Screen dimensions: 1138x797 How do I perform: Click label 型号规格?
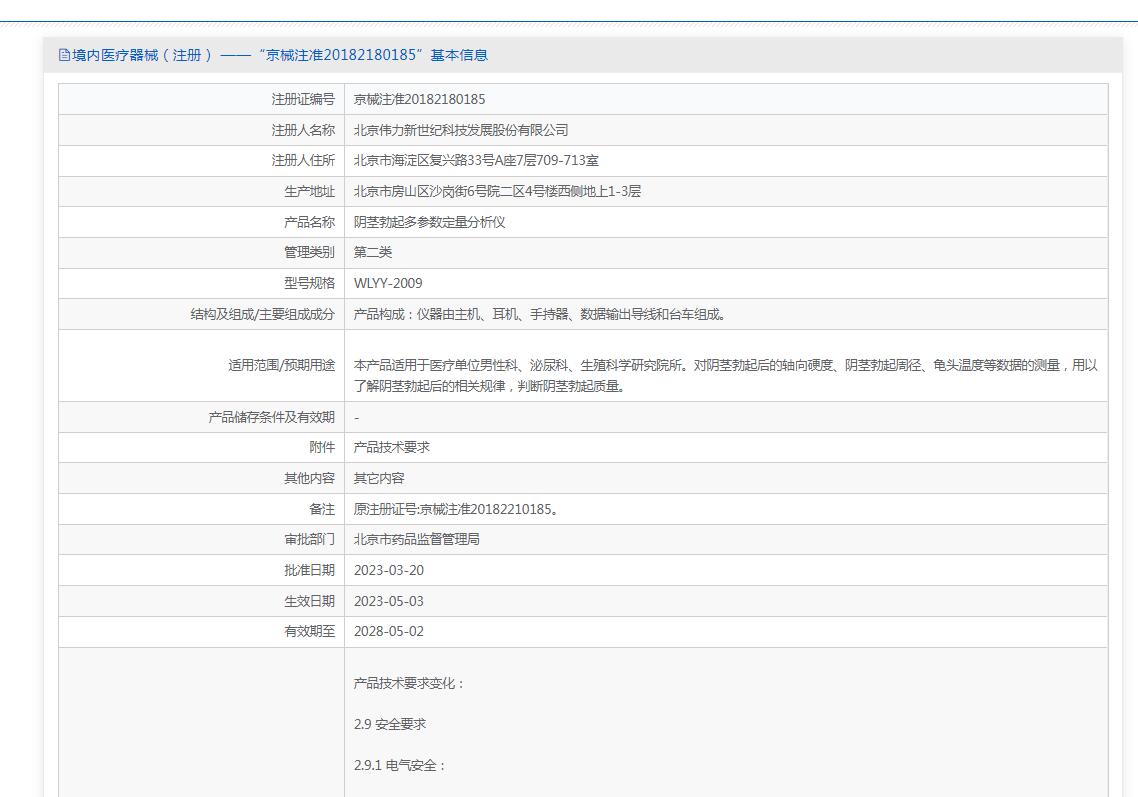click(x=309, y=283)
